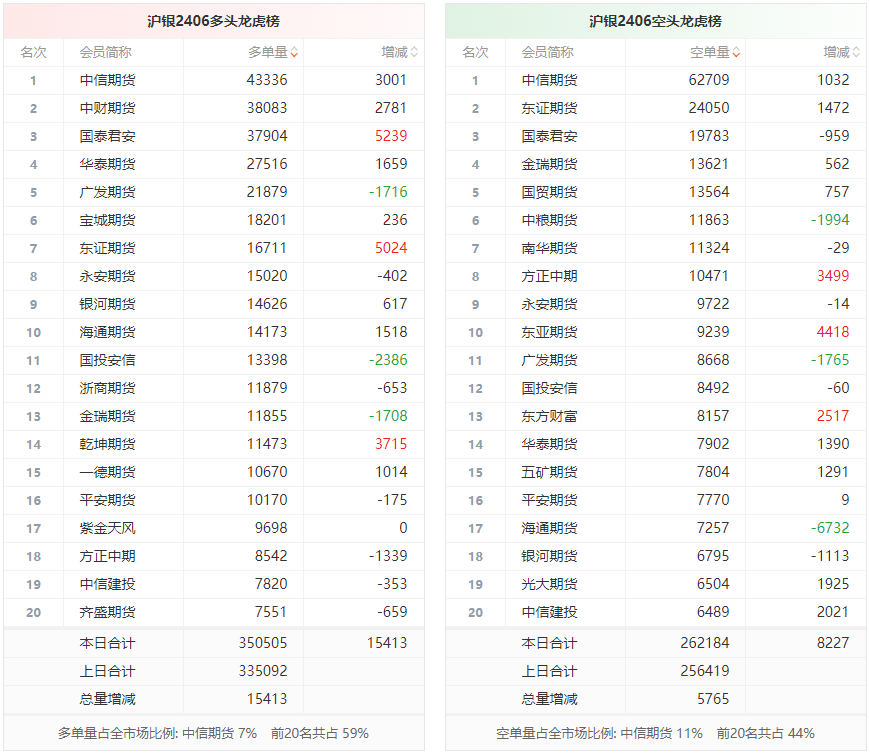870x754 pixels.
Task: Click red change value 3715
Action: [x=391, y=444]
